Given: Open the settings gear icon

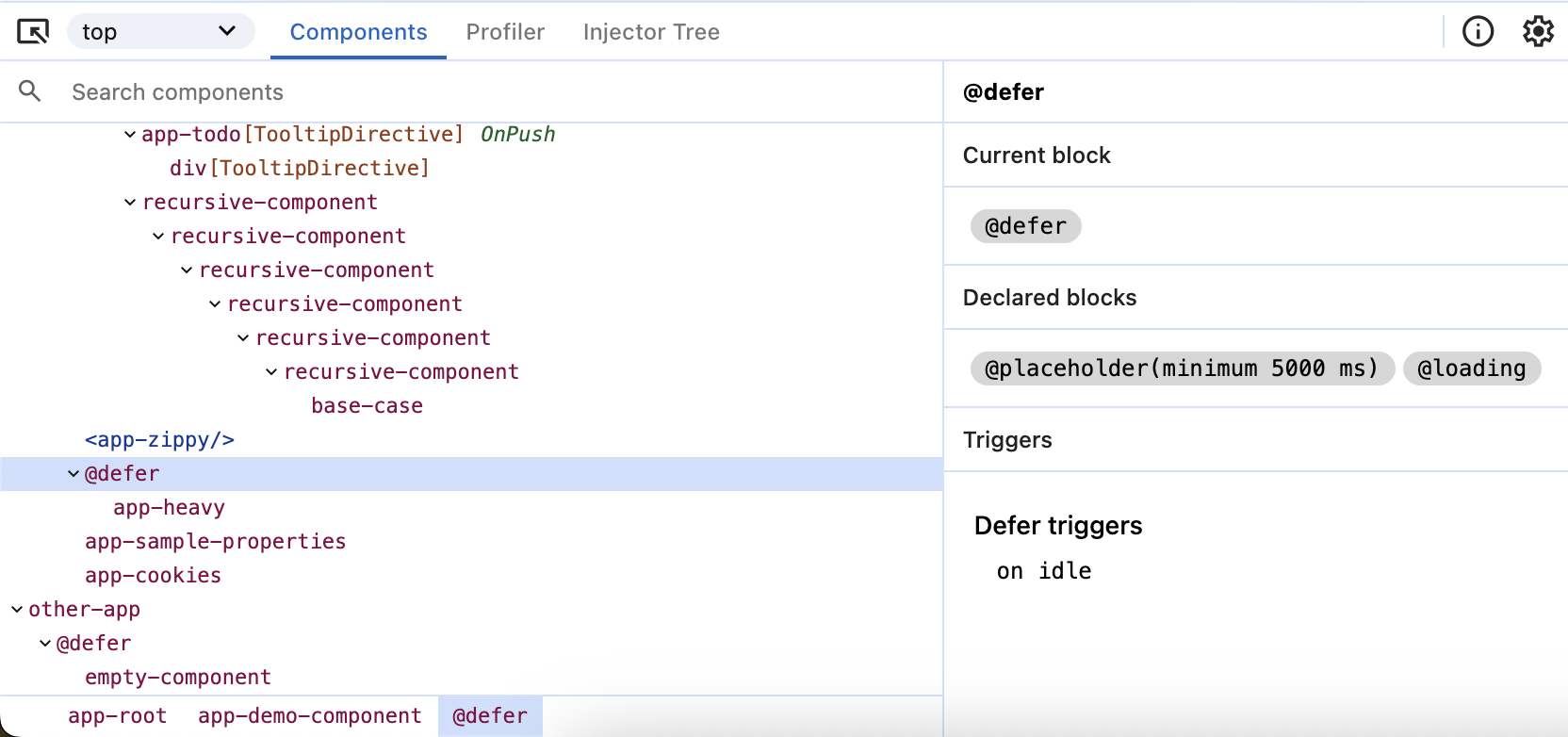Looking at the screenshot, I should pyautogui.click(x=1538, y=32).
